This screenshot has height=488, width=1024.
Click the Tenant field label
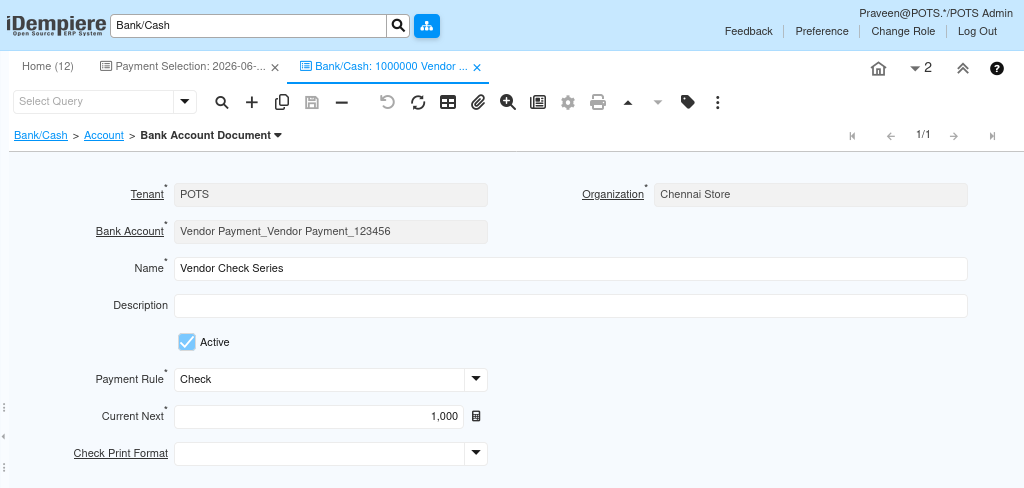tap(147, 195)
